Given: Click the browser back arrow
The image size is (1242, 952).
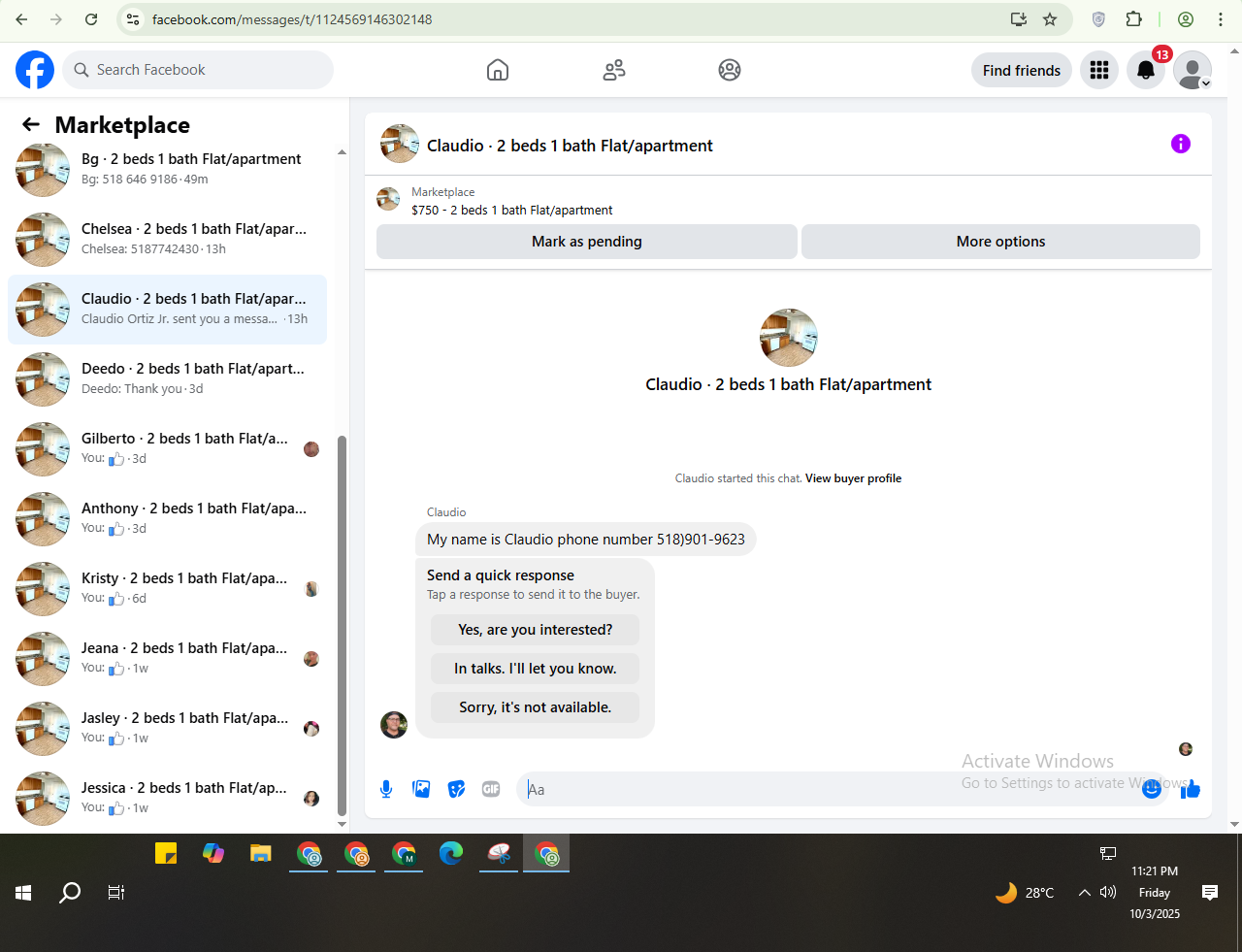Looking at the screenshot, I should 21,19.
